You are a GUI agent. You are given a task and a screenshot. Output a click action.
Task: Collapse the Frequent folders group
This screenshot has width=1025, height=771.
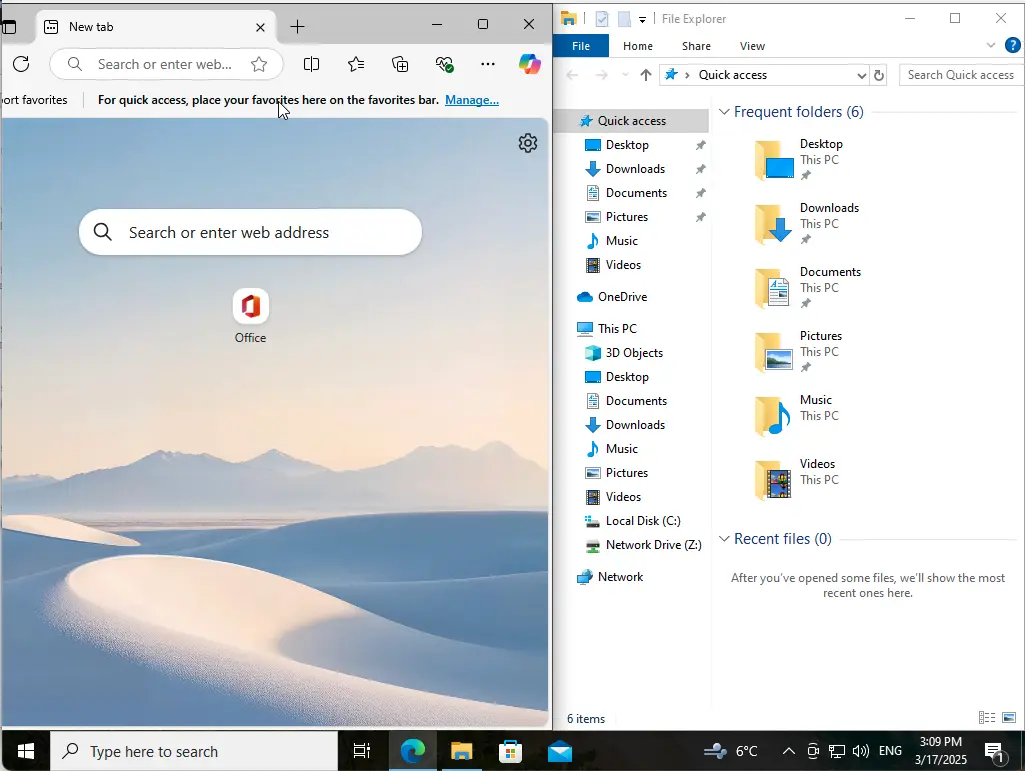pyautogui.click(x=724, y=112)
